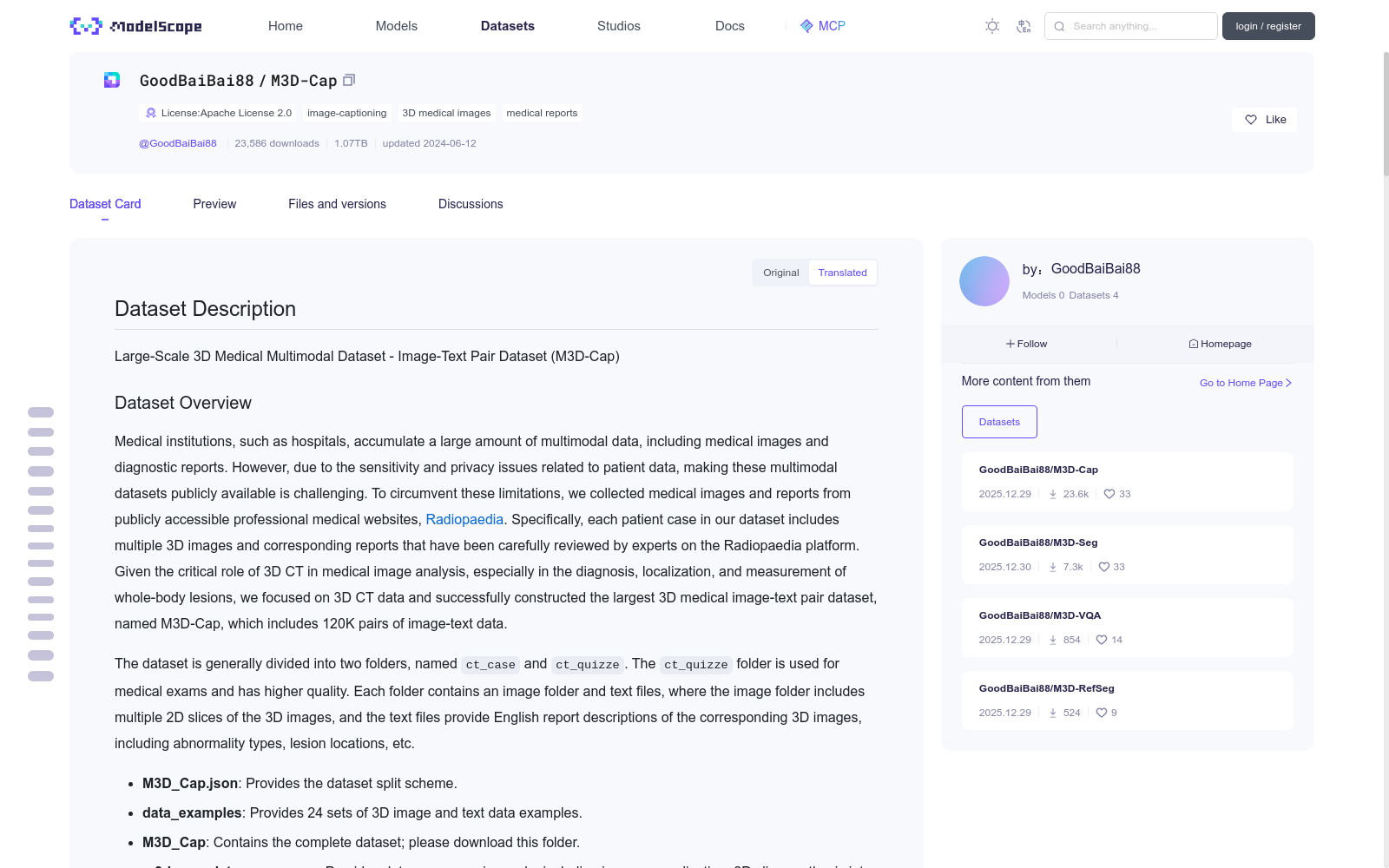Click the 'updated 2024-06-12' text
Image resolution: width=1389 pixels, height=868 pixels.
point(429,143)
